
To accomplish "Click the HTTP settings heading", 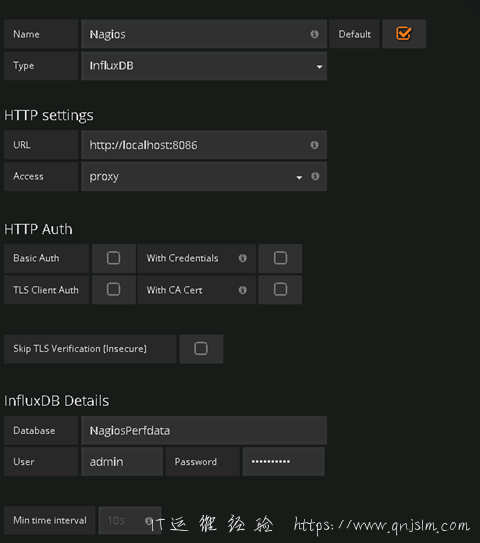I will [48, 115].
